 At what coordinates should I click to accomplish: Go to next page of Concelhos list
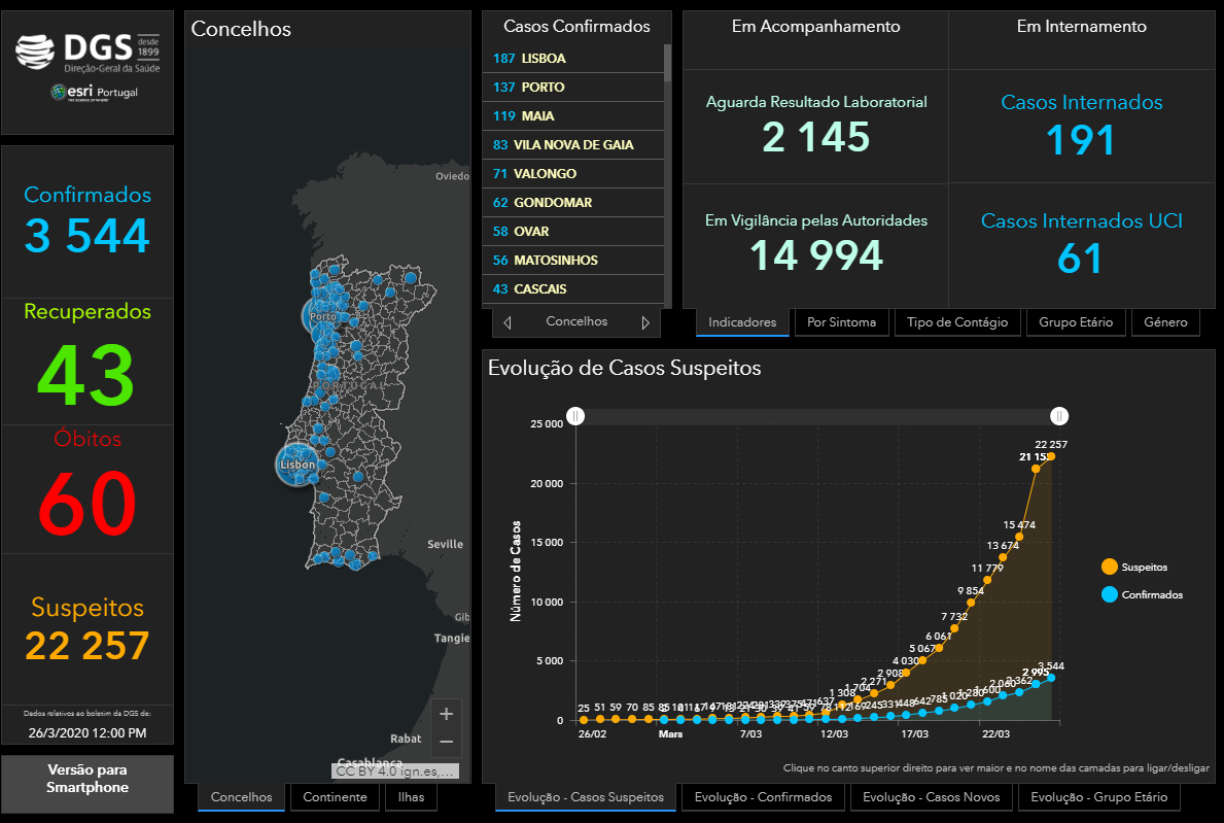click(x=645, y=323)
